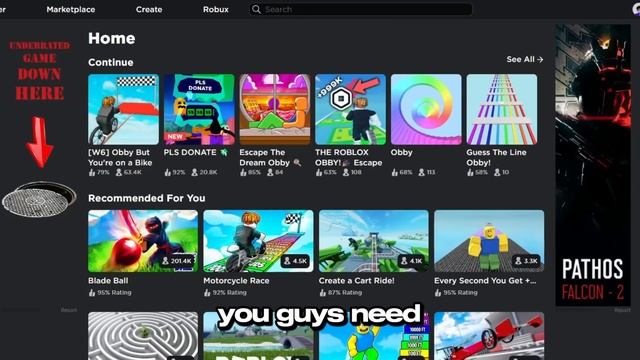Click thumbs-up icon under Motorcycle Race
The height and width of the screenshot is (360, 640).
click(207, 293)
